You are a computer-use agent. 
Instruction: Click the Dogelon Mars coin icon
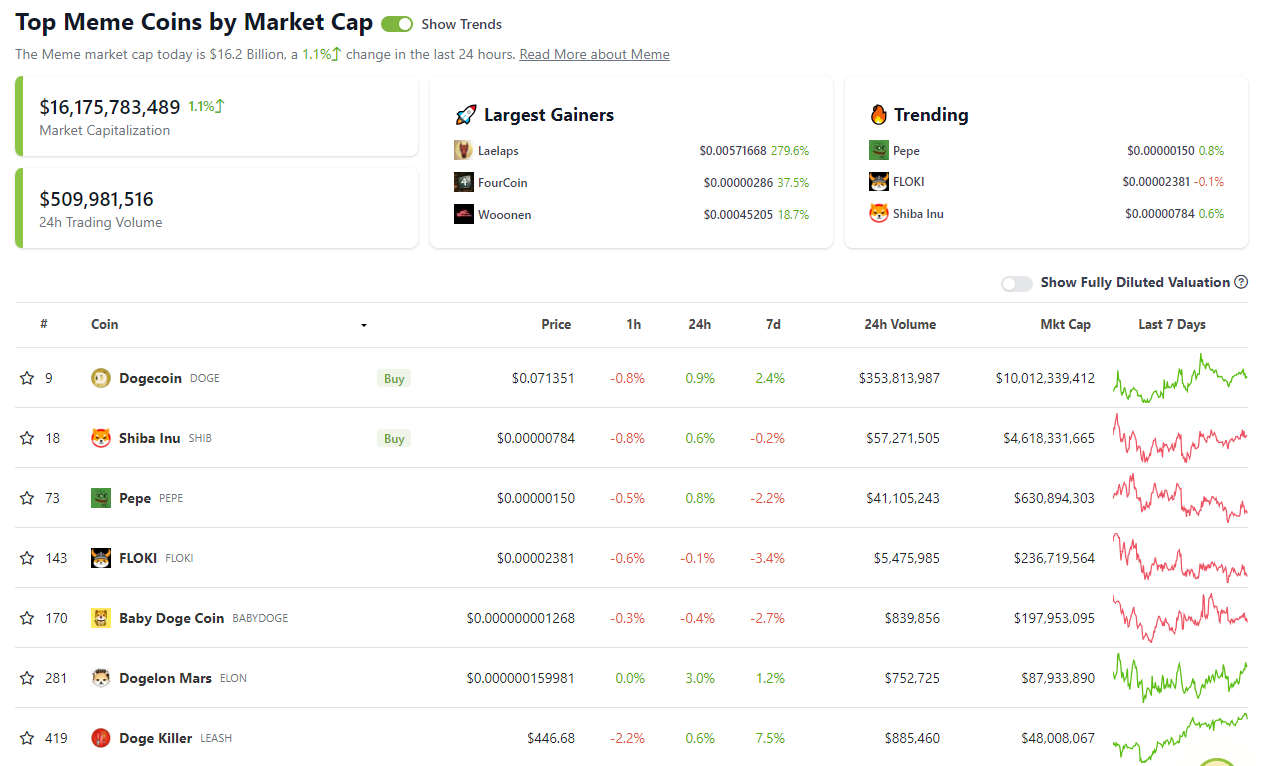[x=101, y=678]
